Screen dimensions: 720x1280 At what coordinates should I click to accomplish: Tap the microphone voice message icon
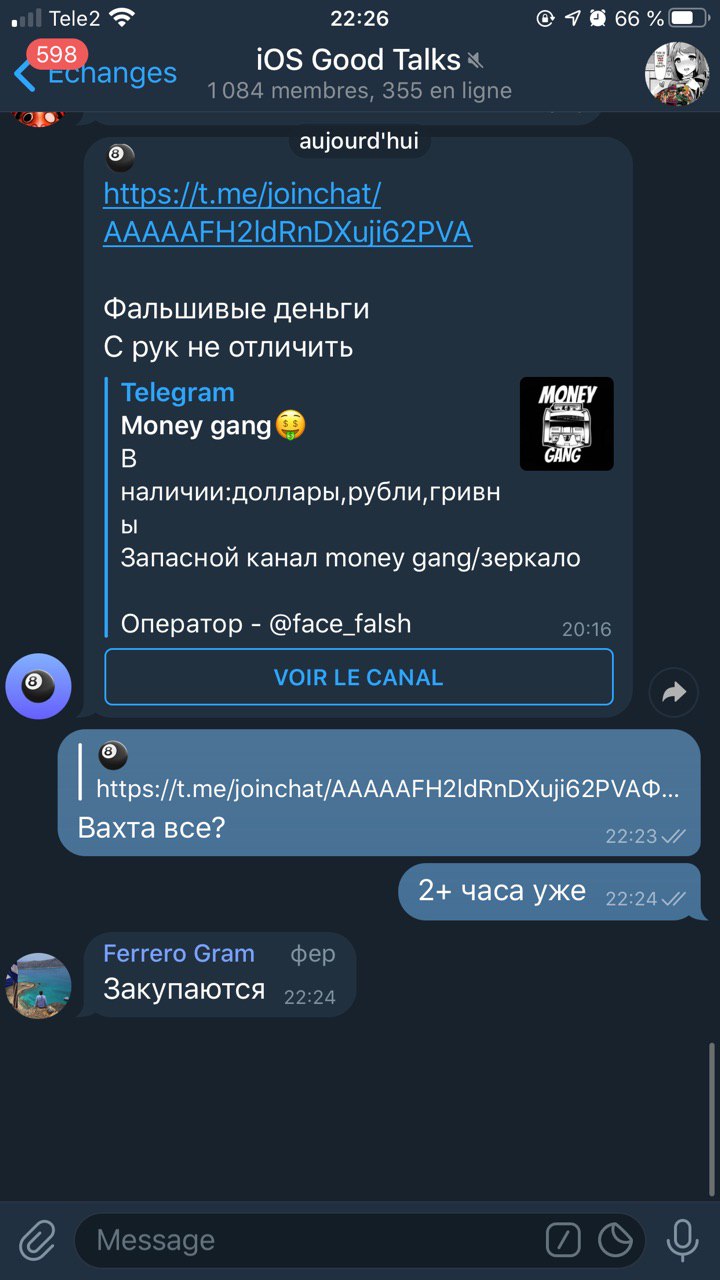click(683, 1241)
